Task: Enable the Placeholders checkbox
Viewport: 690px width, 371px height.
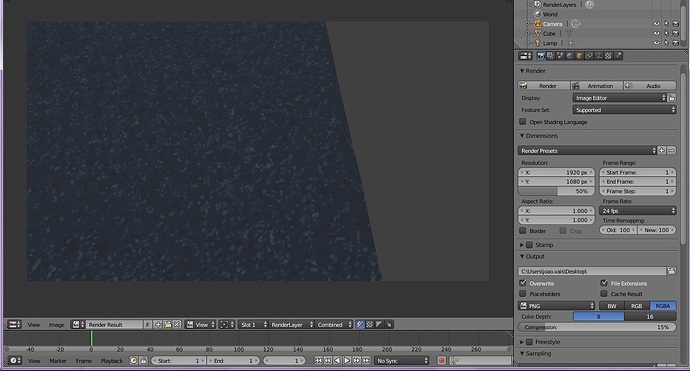Action: pos(523,294)
